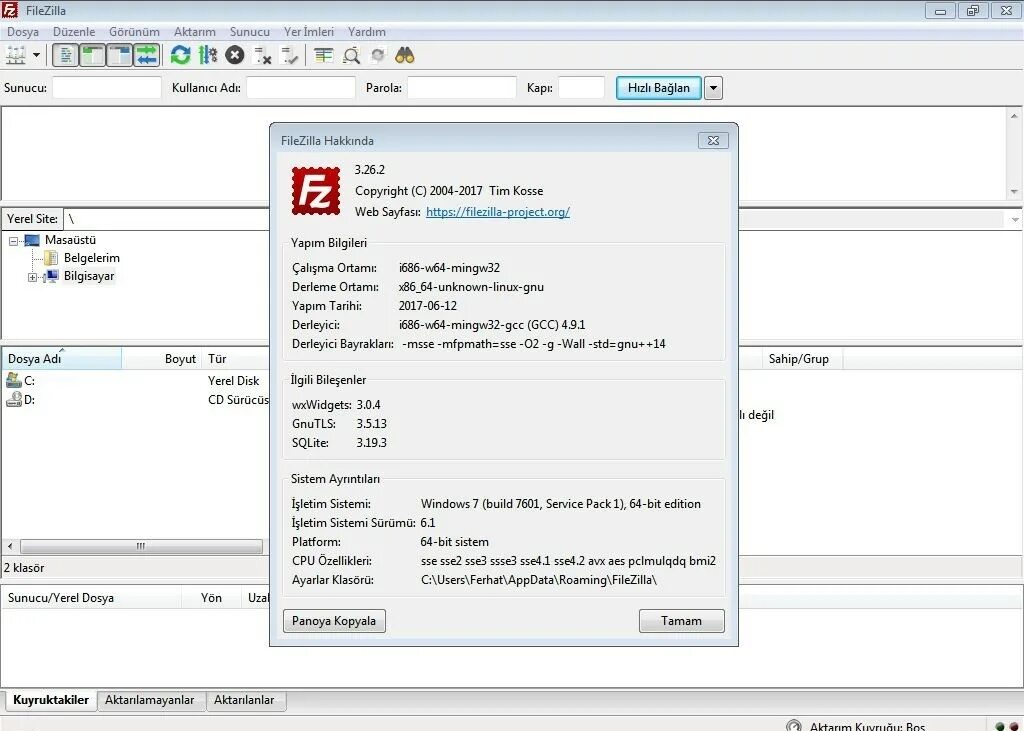Screen dimensions: 1024x731
Task: Expand the Bilgisayar tree node
Action: [32, 277]
